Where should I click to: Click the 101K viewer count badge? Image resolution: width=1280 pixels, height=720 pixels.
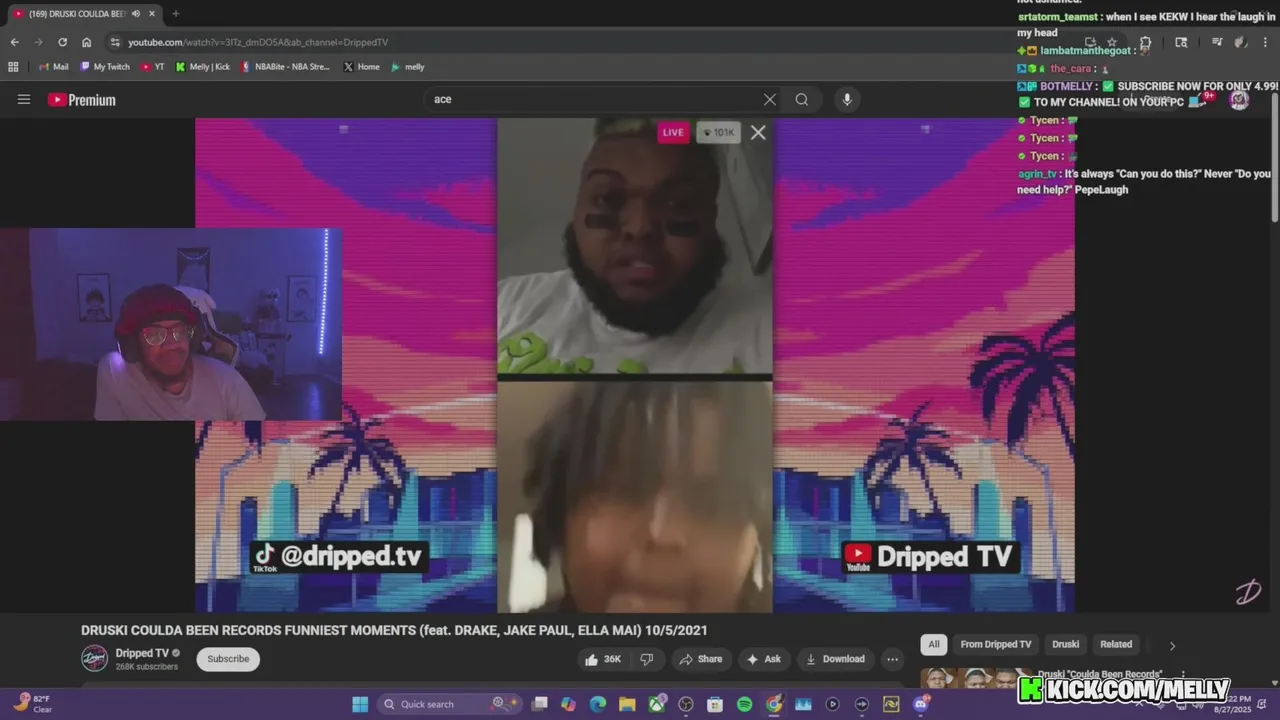click(717, 132)
